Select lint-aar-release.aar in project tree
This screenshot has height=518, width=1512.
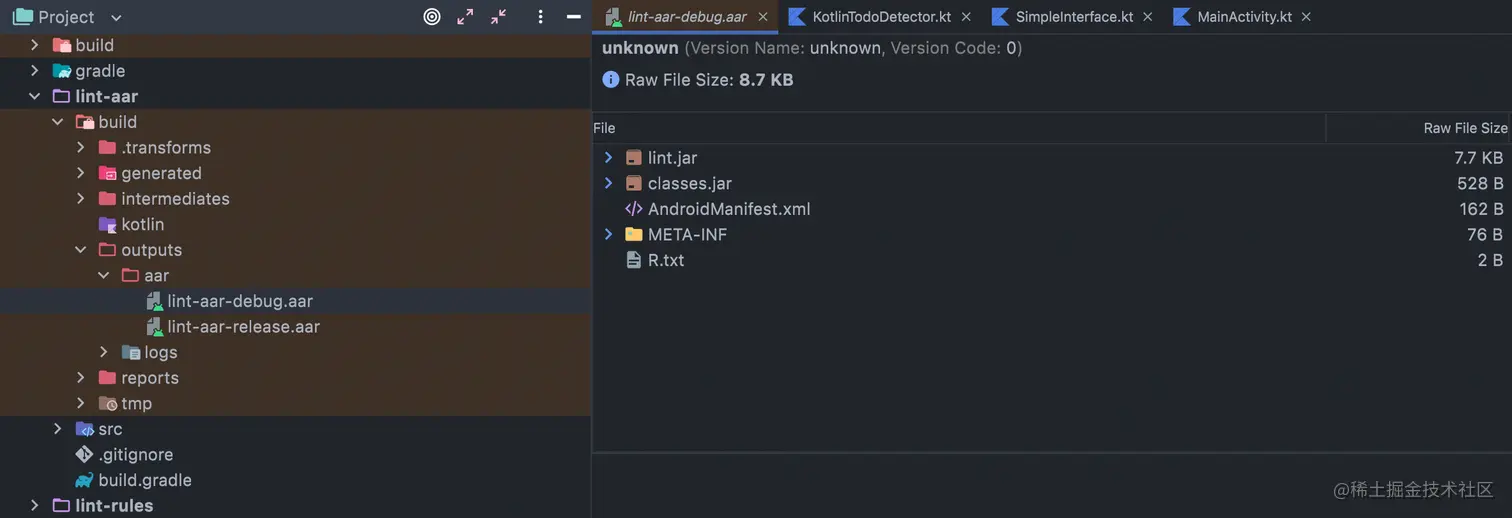tap(244, 327)
